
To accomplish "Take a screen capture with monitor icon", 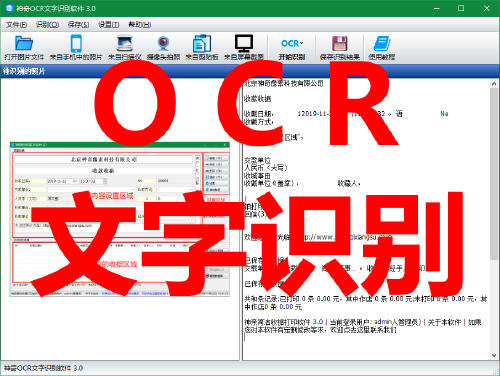I will 244,43.
